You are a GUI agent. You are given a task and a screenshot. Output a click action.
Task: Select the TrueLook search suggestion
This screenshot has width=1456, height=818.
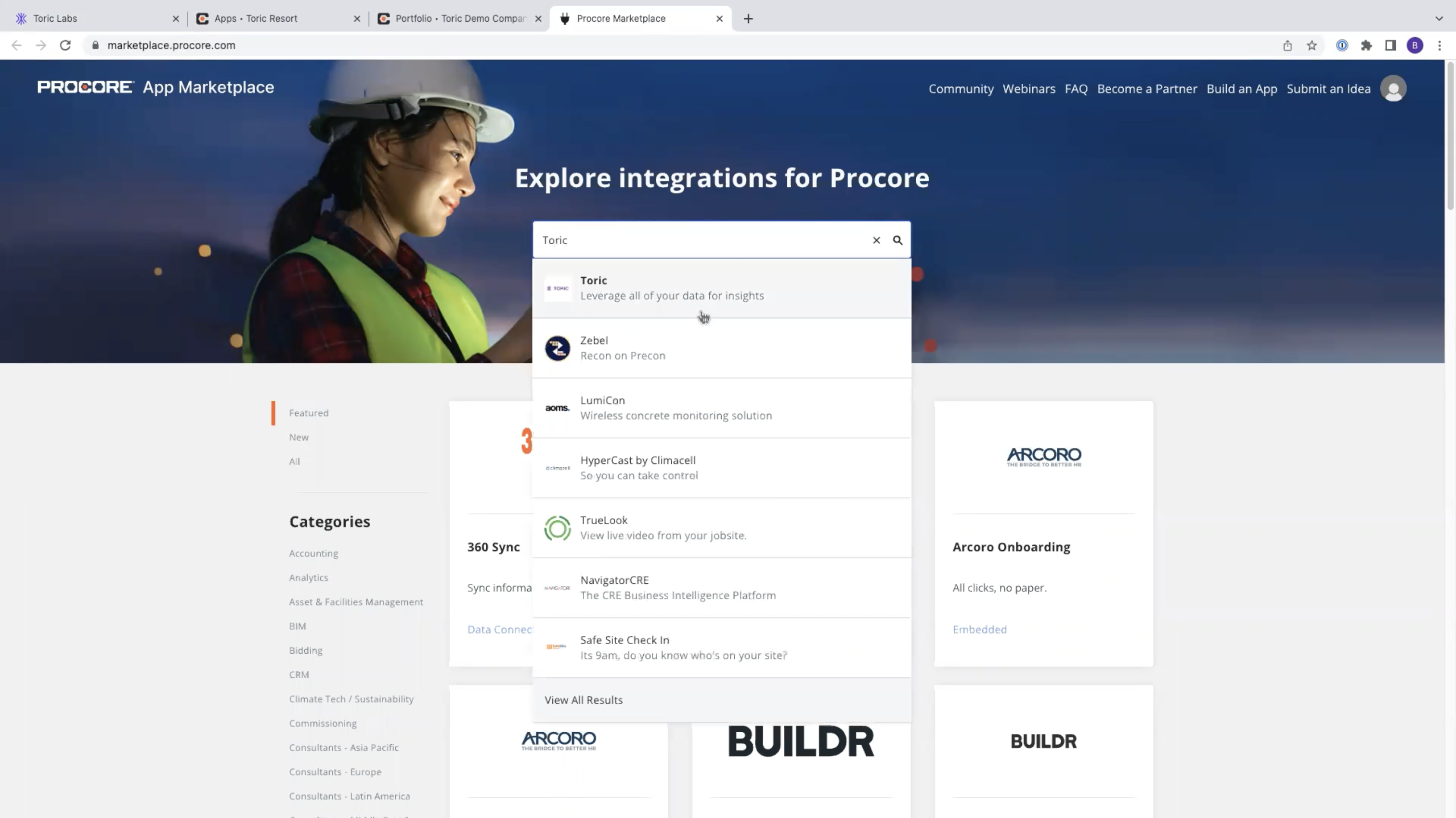[722, 528]
